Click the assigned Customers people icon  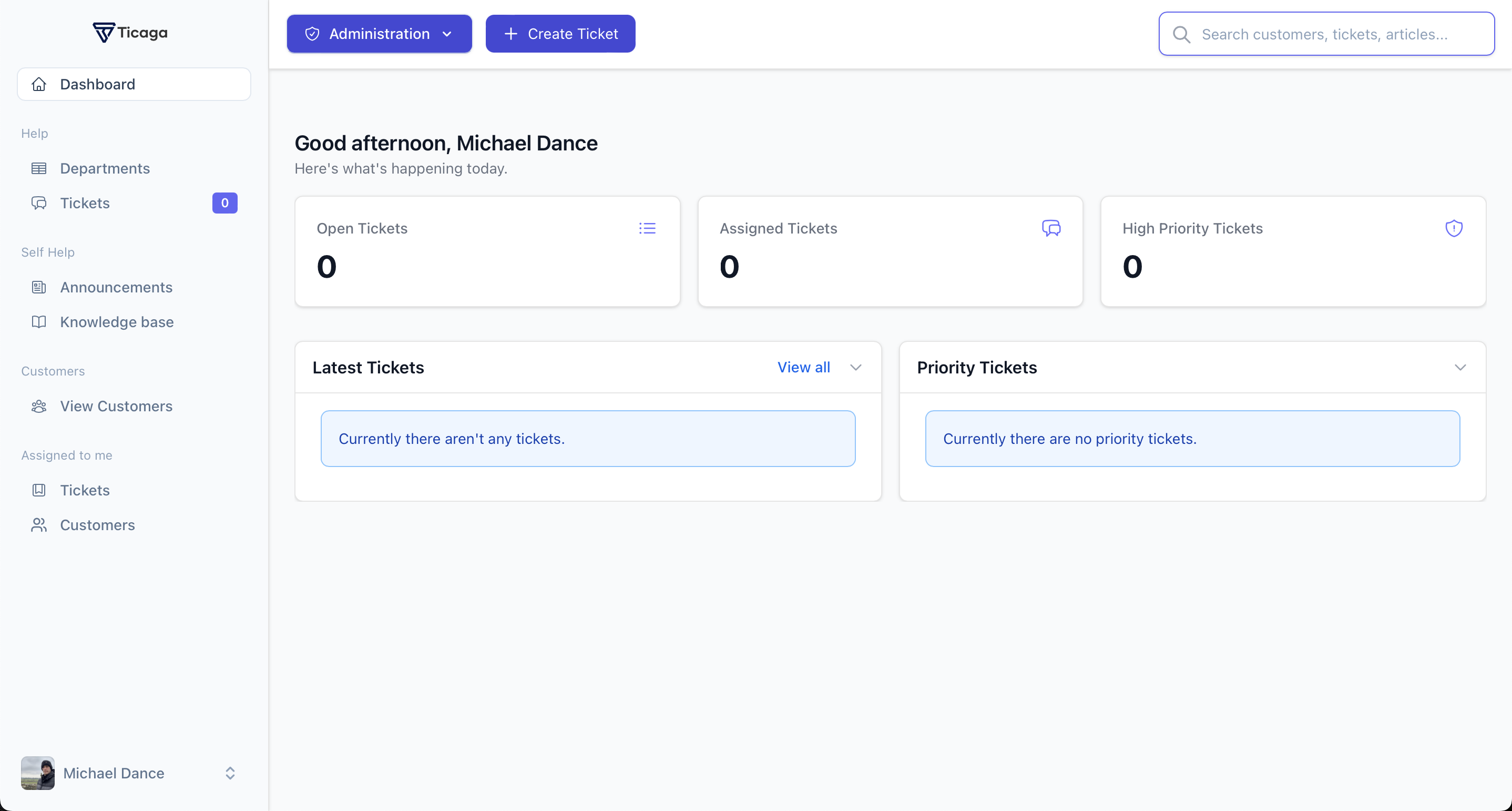click(39, 524)
